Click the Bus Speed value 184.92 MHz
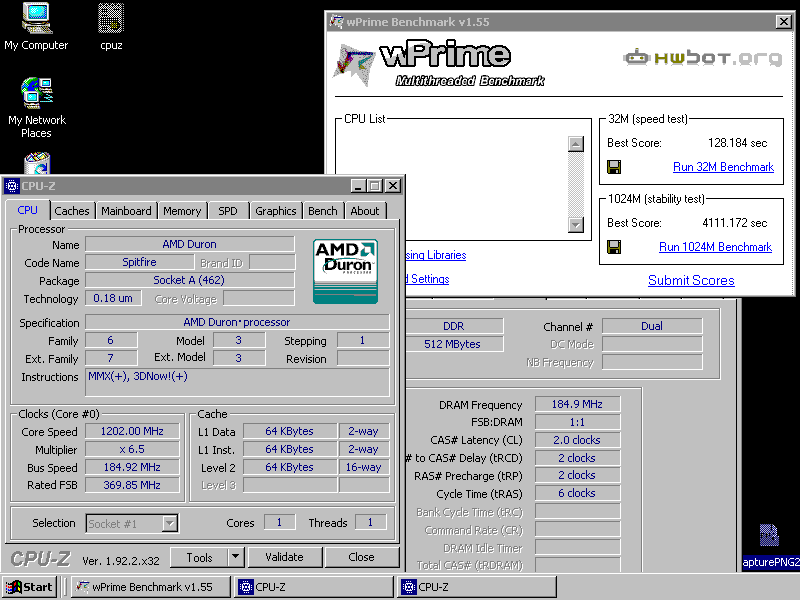The width and height of the screenshot is (800, 600). coord(132,467)
